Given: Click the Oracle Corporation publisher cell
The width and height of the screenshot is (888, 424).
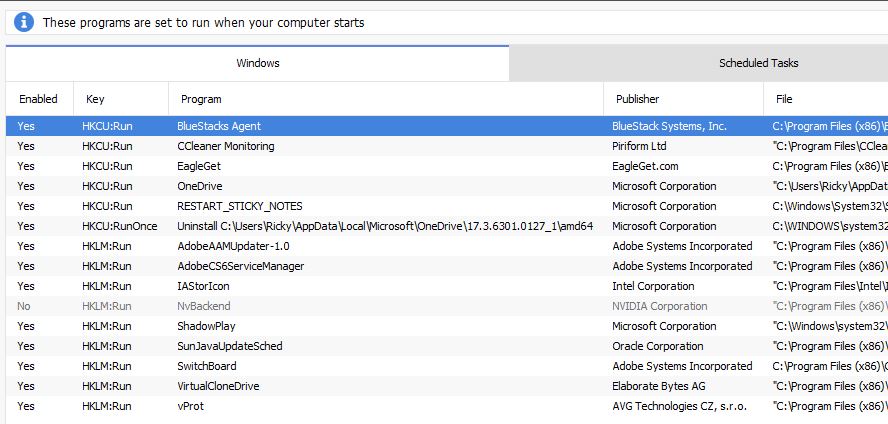Looking at the screenshot, I should [658, 346].
